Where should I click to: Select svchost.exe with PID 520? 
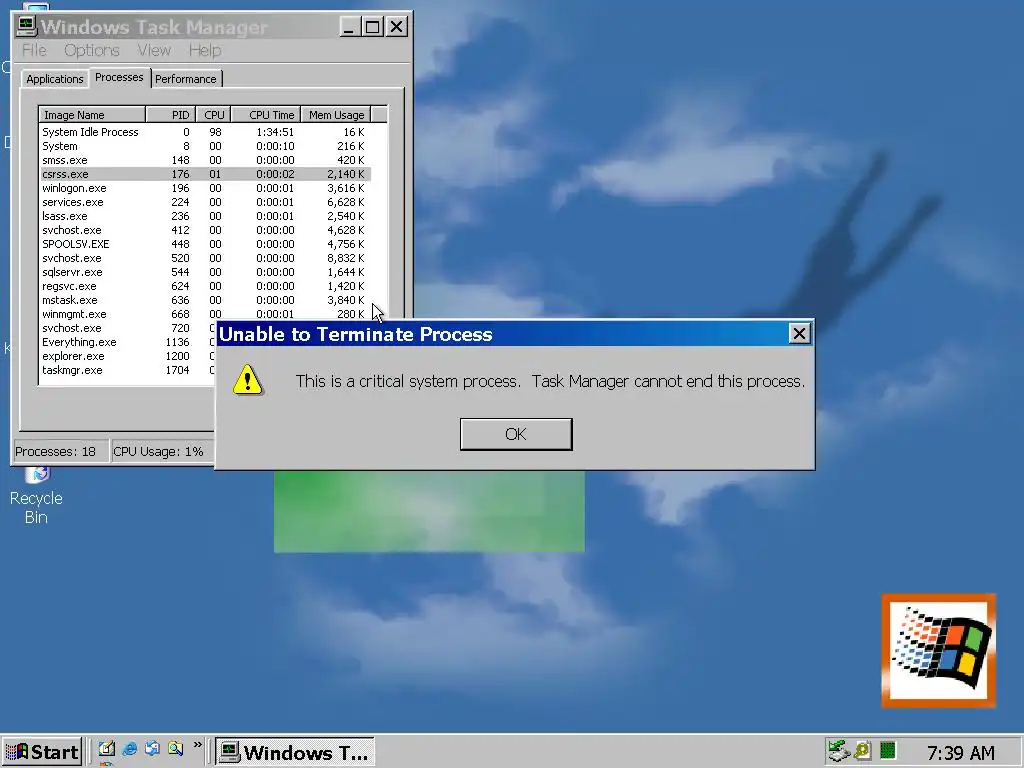(205, 258)
